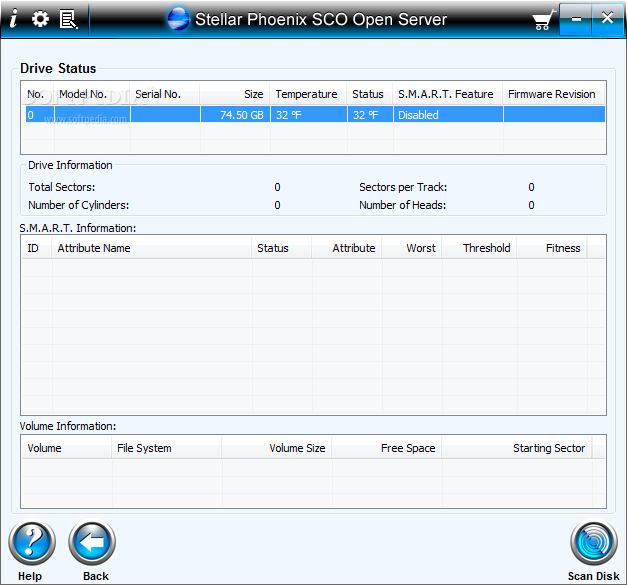This screenshot has height=585, width=627.
Task: Start Scan Disk button
Action: (x=594, y=542)
